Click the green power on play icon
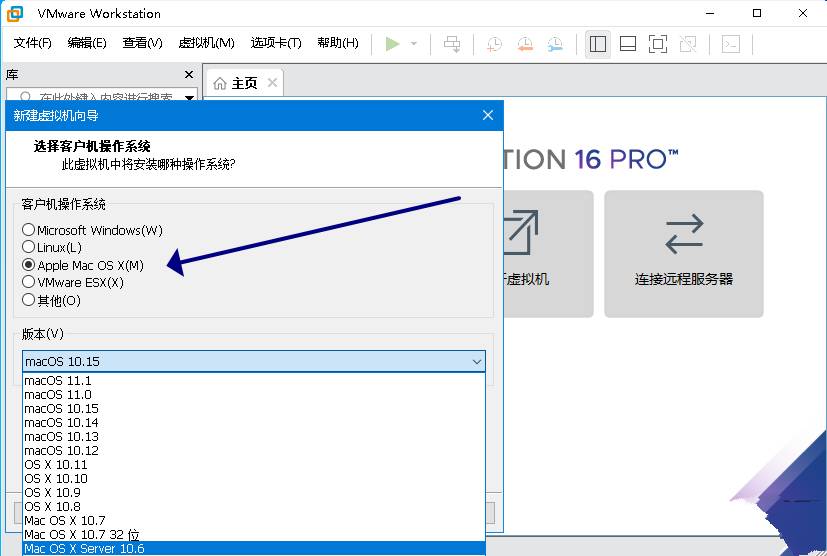The height and width of the screenshot is (556, 827). coord(392,44)
